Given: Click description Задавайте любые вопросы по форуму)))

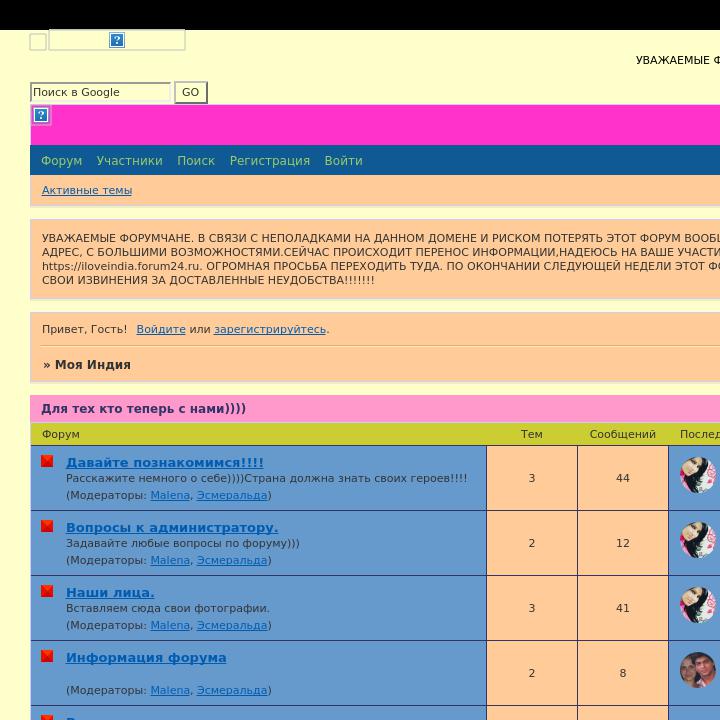Looking at the screenshot, I should [x=183, y=544].
